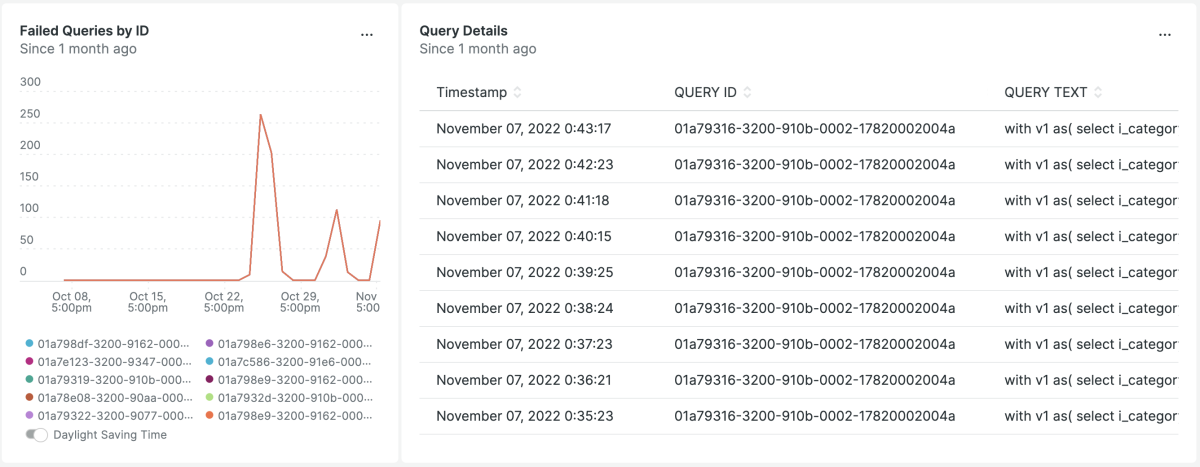Open the query text in the 0:35:23 row
The height and width of the screenshot is (467, 1200).
pyautogui.click(x=1090, y=416)
